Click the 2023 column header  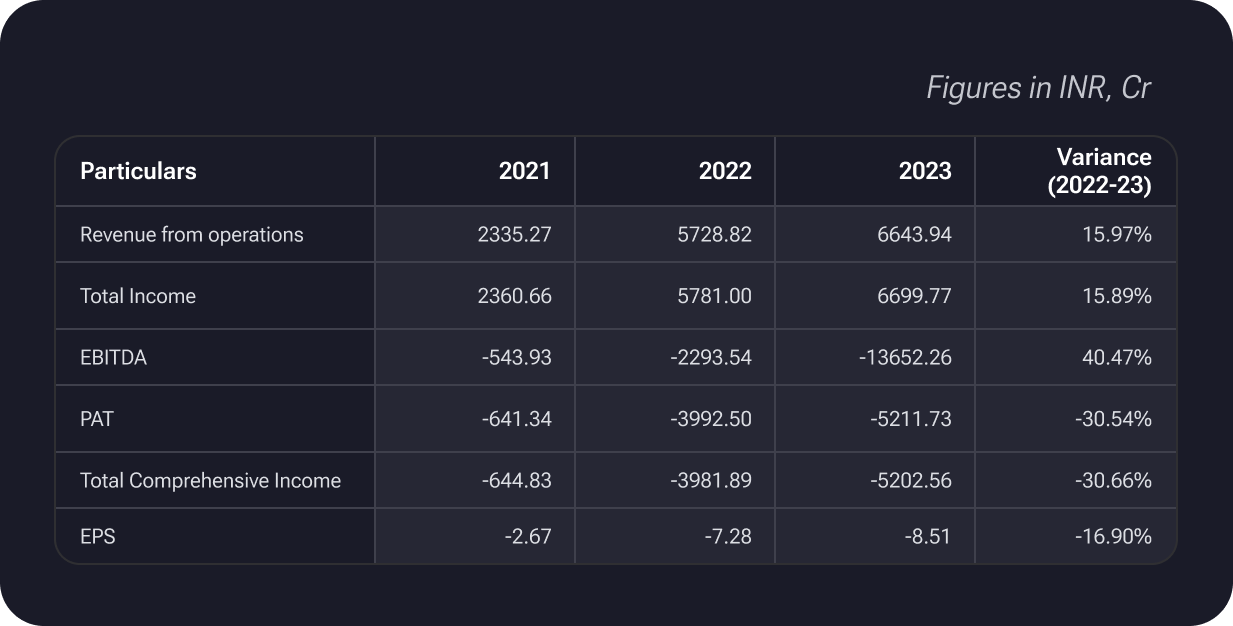[x=924, y=171]
